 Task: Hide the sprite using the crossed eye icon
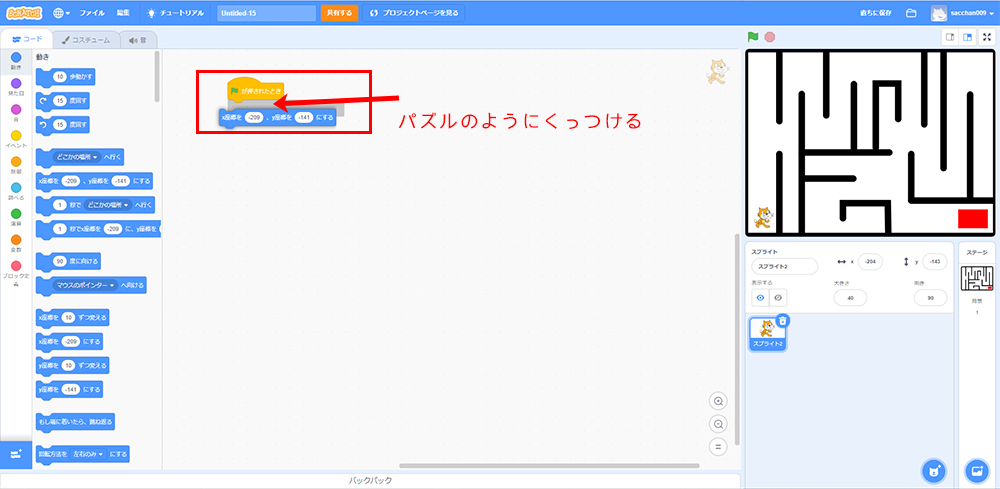click(778, 298)
